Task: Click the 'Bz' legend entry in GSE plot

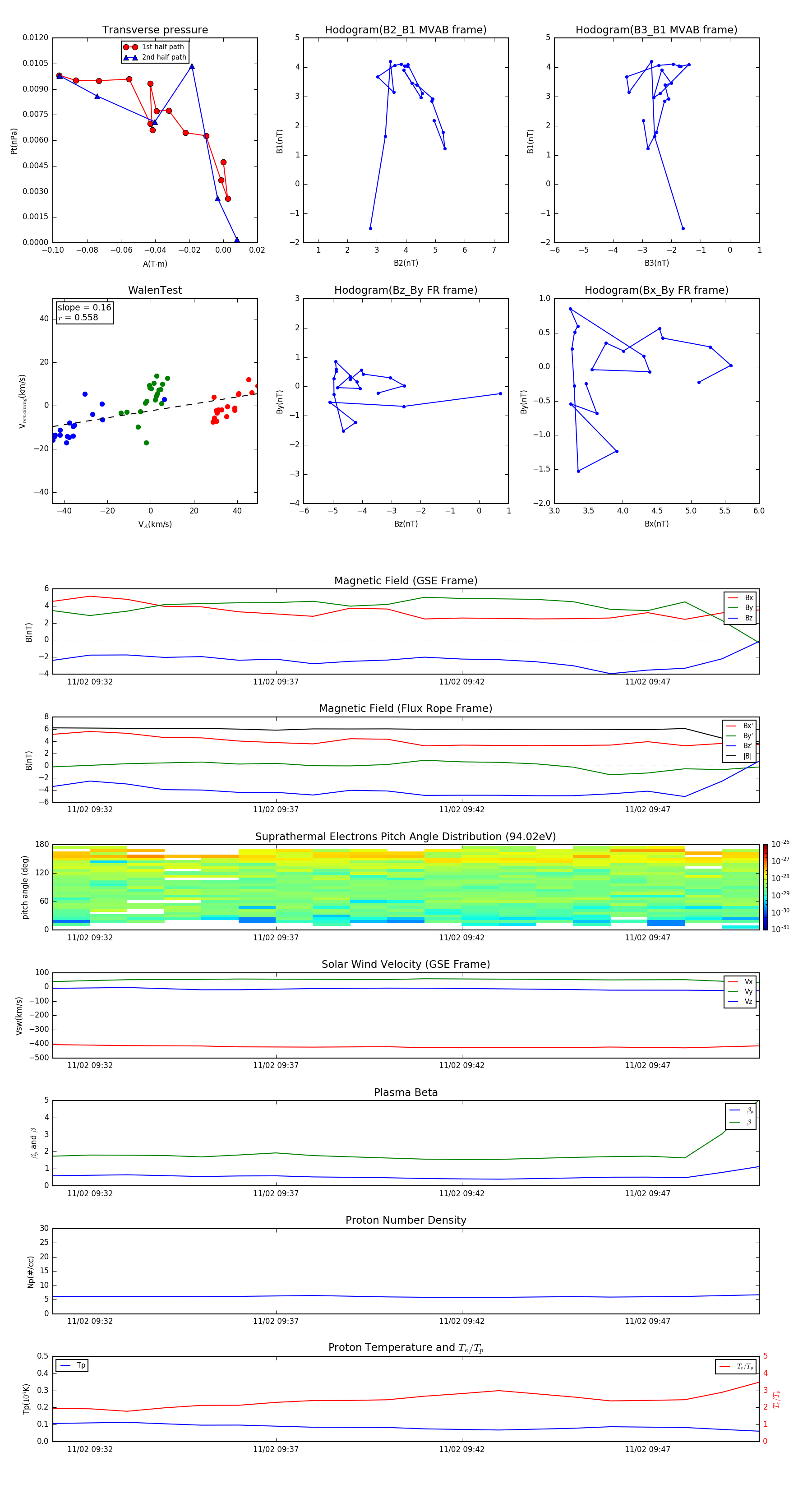Action: (740, 619)
